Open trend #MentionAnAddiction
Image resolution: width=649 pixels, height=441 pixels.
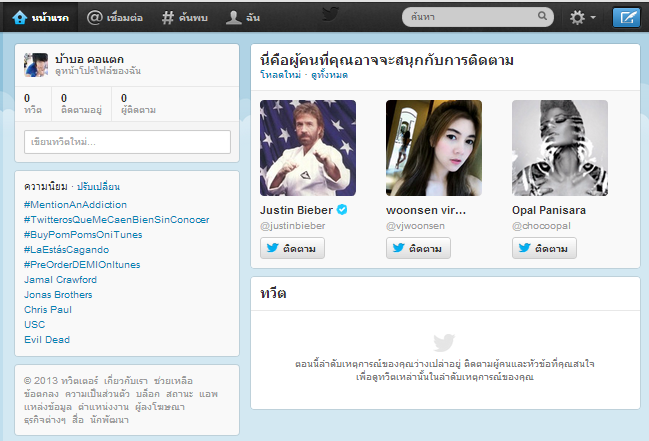pyautogui.click(x=75, y=205)
